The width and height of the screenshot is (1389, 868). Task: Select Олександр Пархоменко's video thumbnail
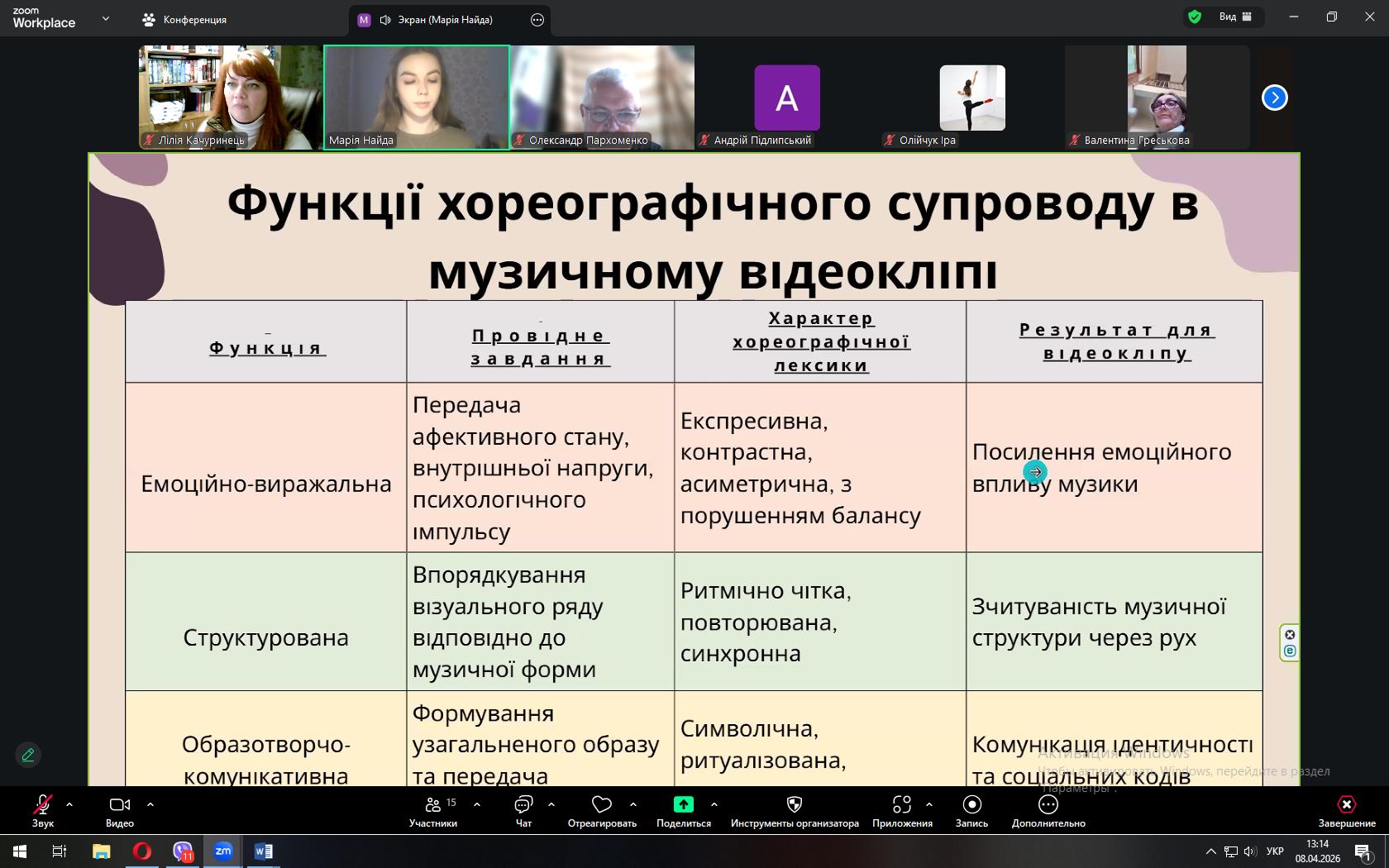click(x=603, y=97)
